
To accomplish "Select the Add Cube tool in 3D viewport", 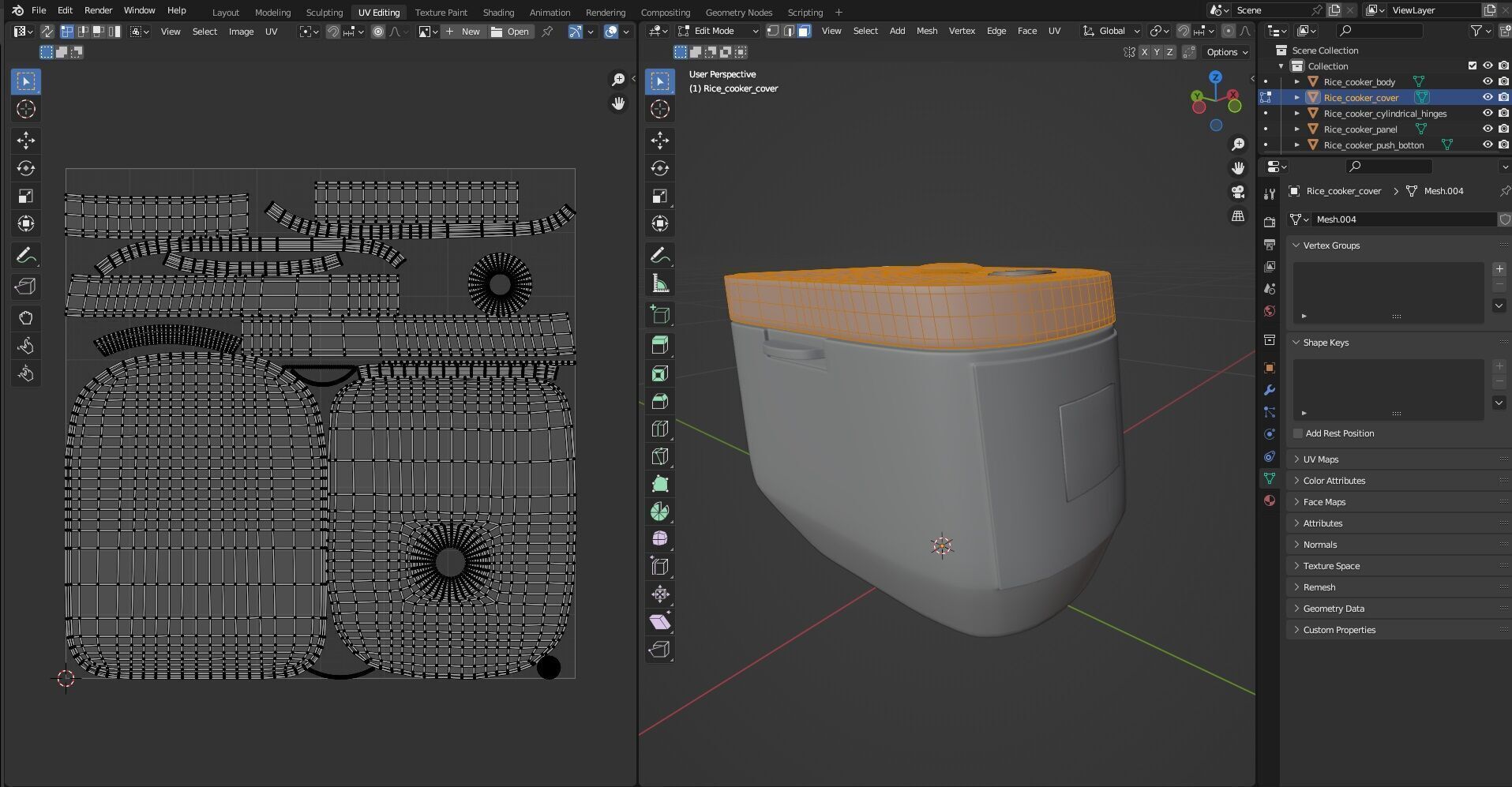I will click(x=660, y=314).
